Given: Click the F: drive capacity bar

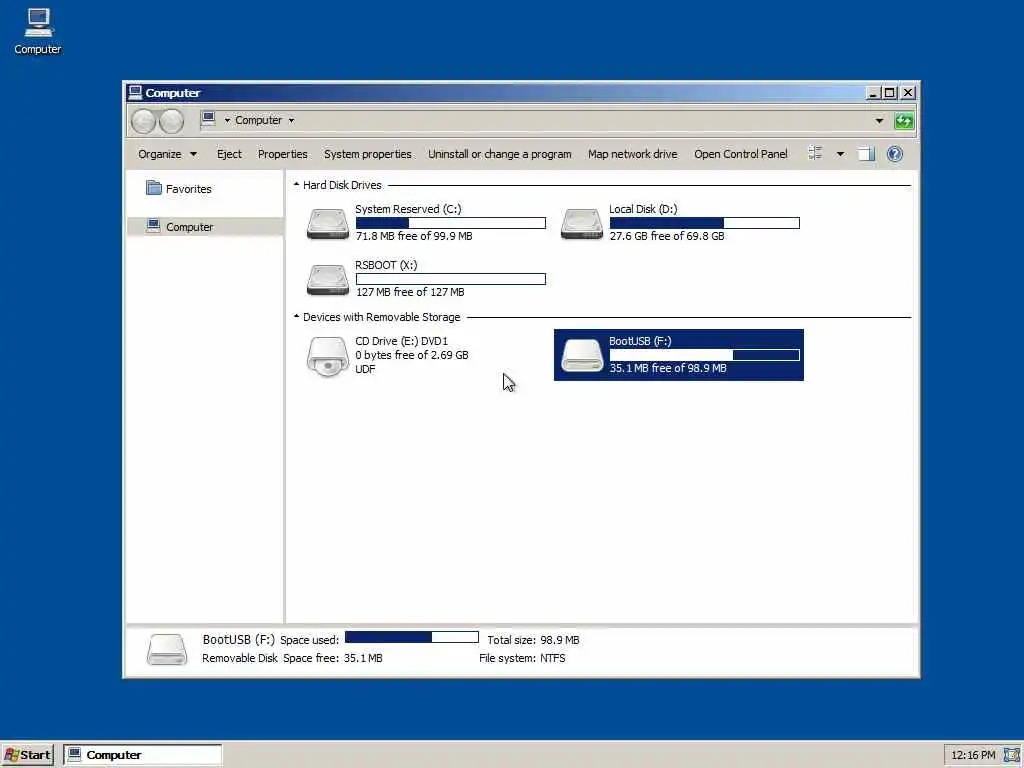Looking at the screenshot, I should [x=705, y=355].
